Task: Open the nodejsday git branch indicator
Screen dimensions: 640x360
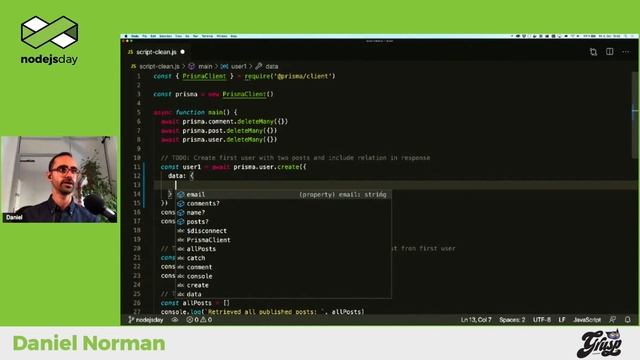Action: (146, 320)
